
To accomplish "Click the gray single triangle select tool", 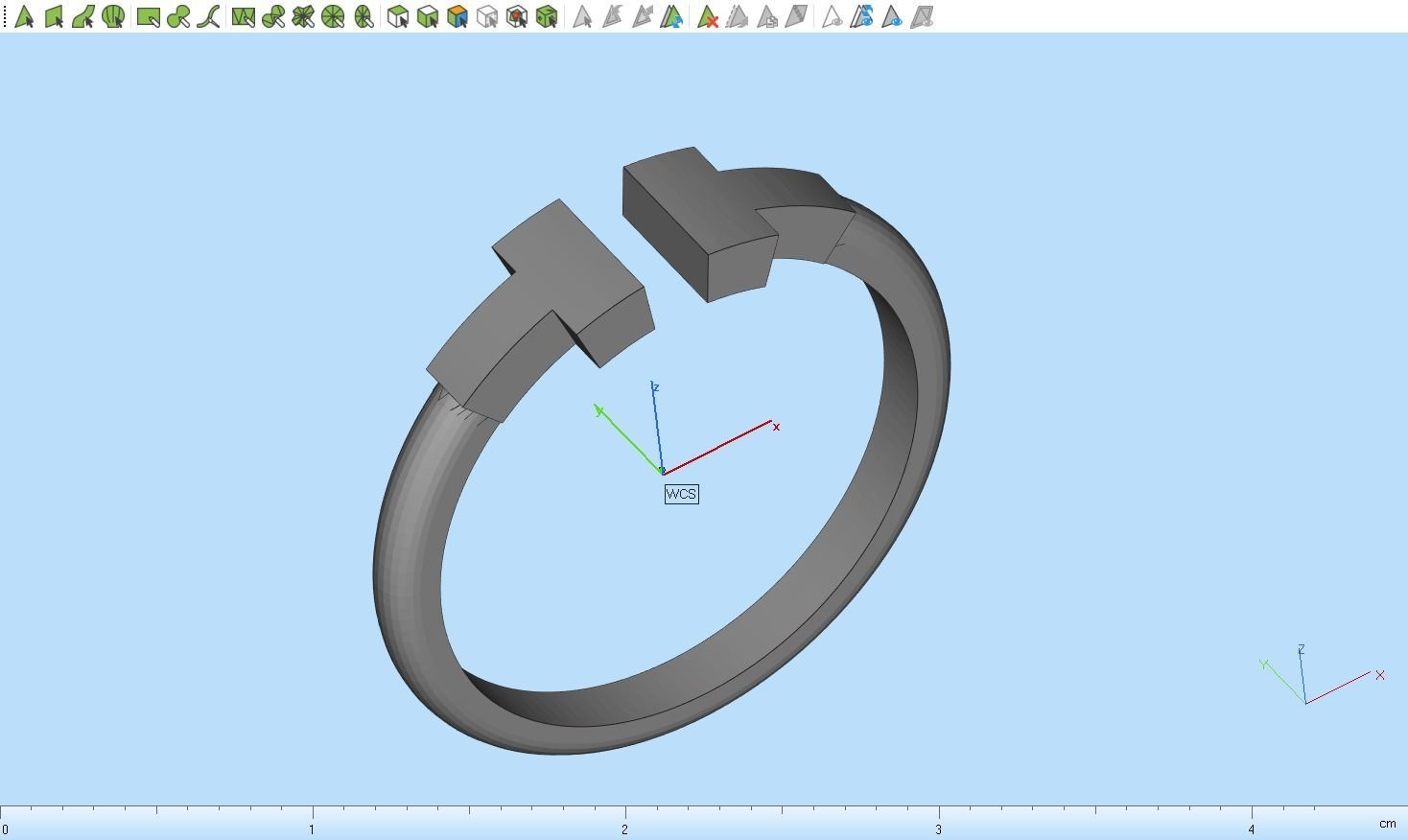I will pyautogui.click(x=582, y=16).
